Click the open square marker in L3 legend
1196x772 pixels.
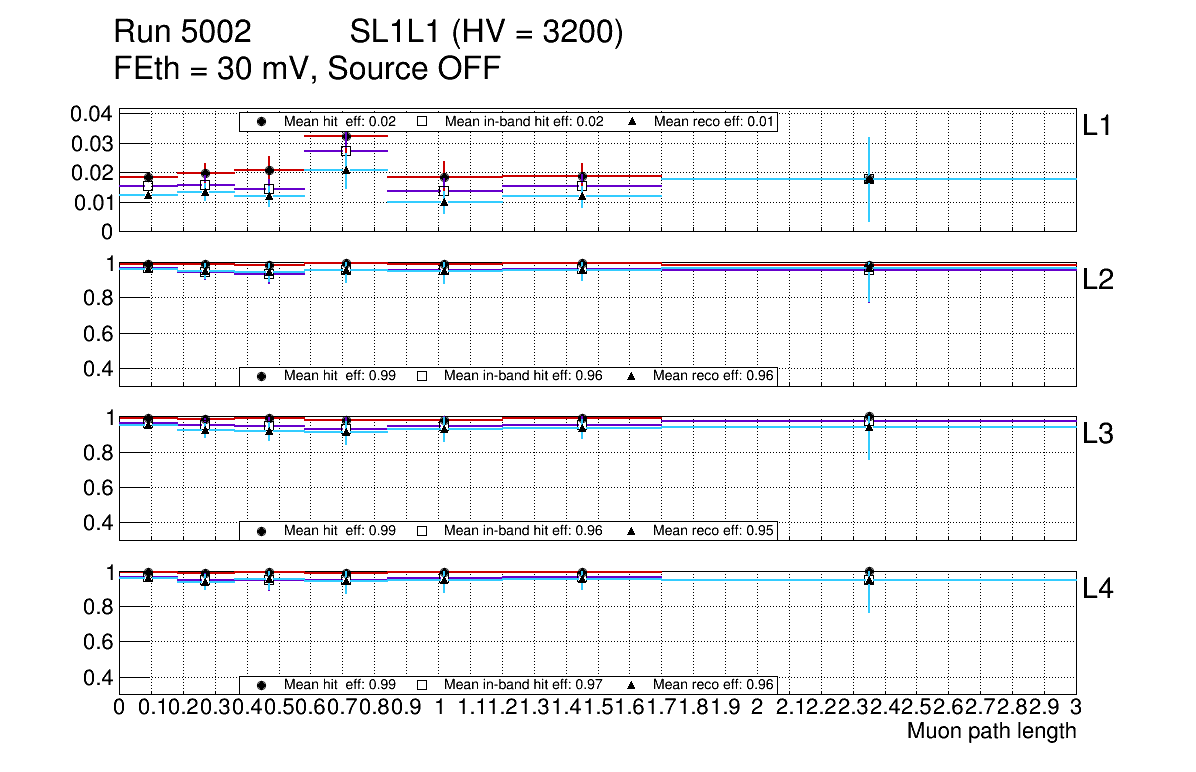422,531
